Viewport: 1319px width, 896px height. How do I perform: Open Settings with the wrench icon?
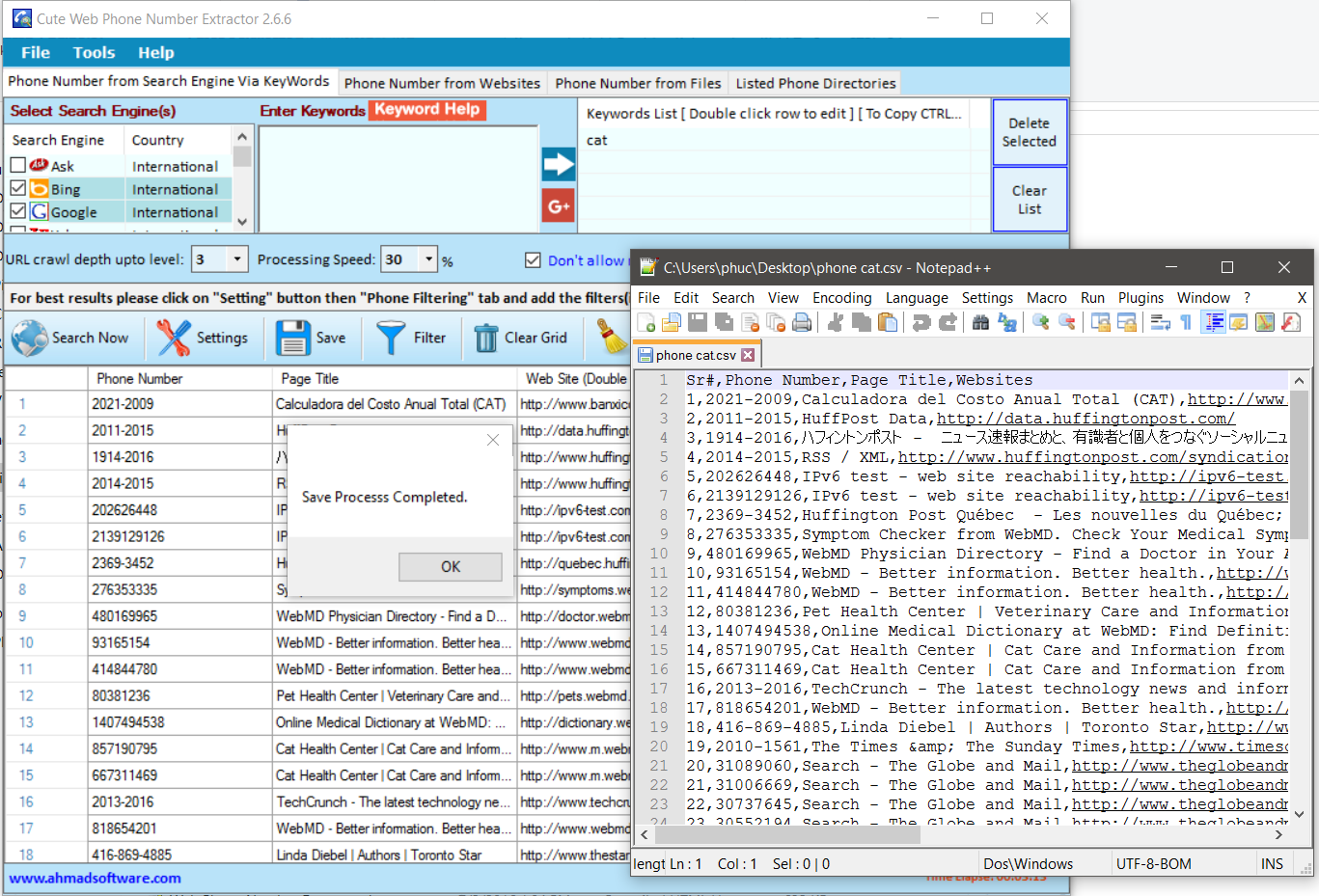pyautogui.click(x=174, y=338)
